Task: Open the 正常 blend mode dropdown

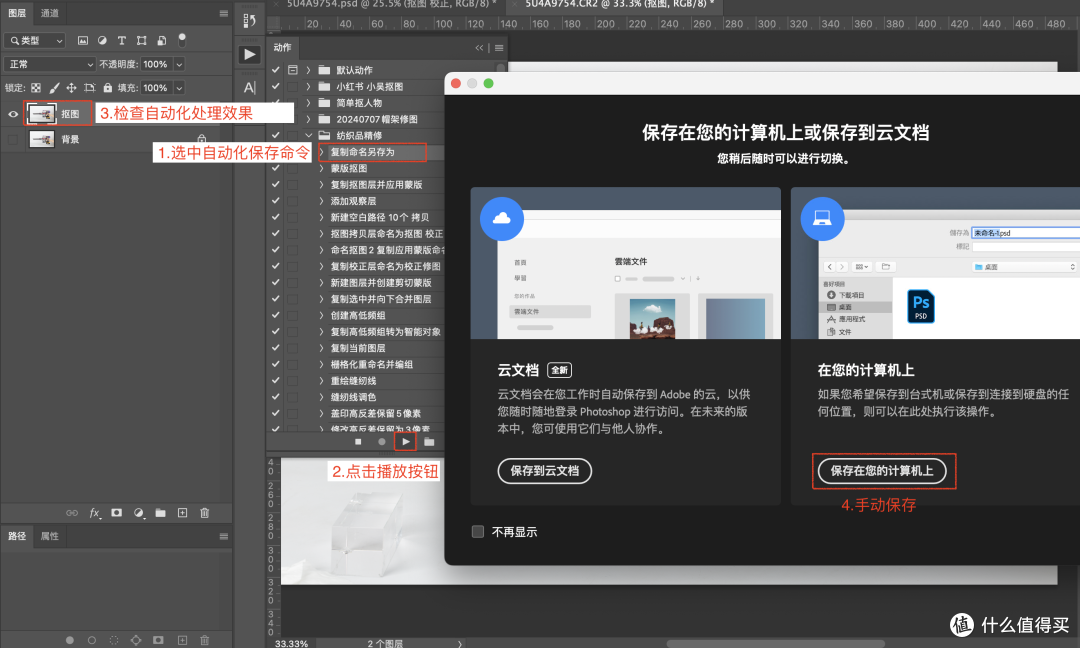Action: pyautogui.click(x=50, y=64)
